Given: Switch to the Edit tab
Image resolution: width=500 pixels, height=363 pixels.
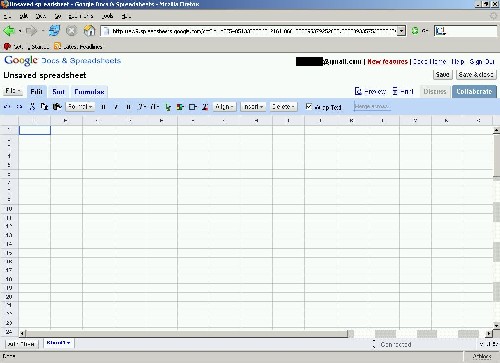Looking at the screenshot, I should click(36, 91).
